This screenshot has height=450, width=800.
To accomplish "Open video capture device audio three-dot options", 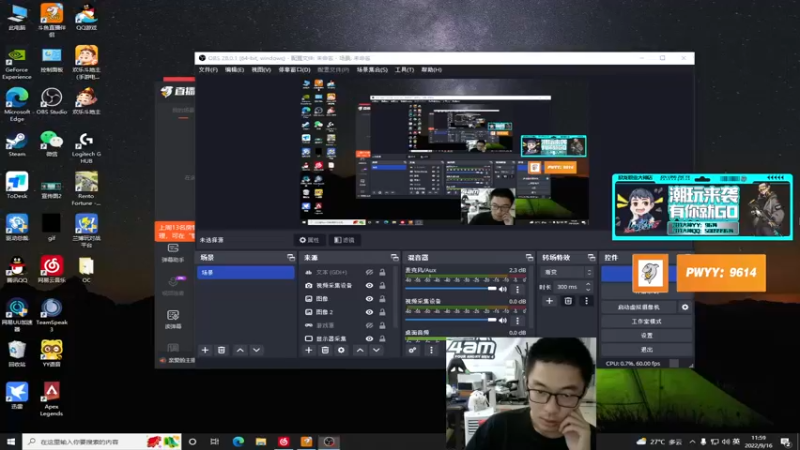I will click(517, 320).
